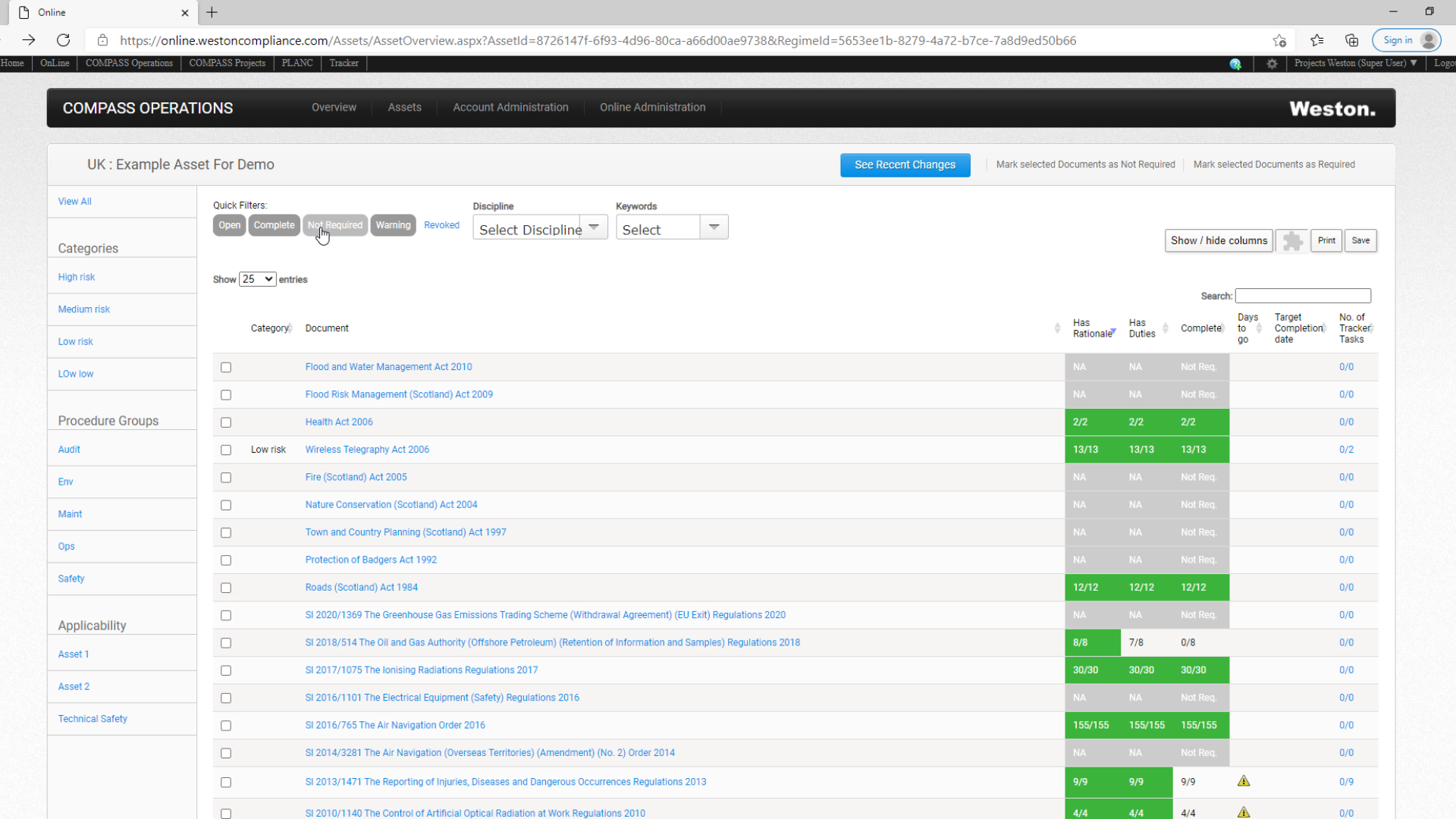Click warning triangle for SI 2013/1471 row
This screenshot has height=819, width=1456.
[1244, 781]
